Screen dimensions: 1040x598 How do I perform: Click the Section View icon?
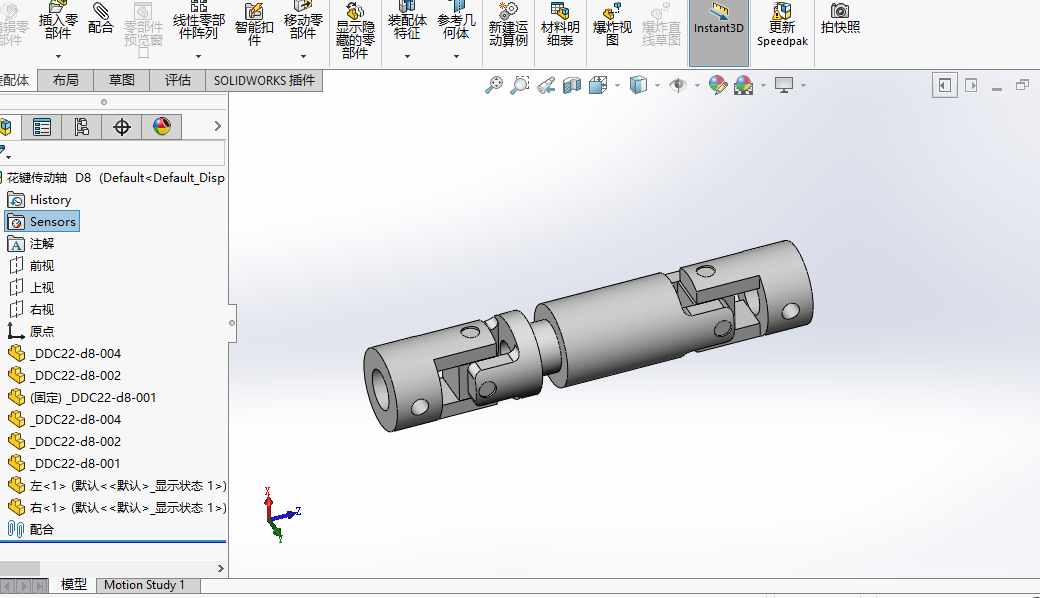click(572, 85)
